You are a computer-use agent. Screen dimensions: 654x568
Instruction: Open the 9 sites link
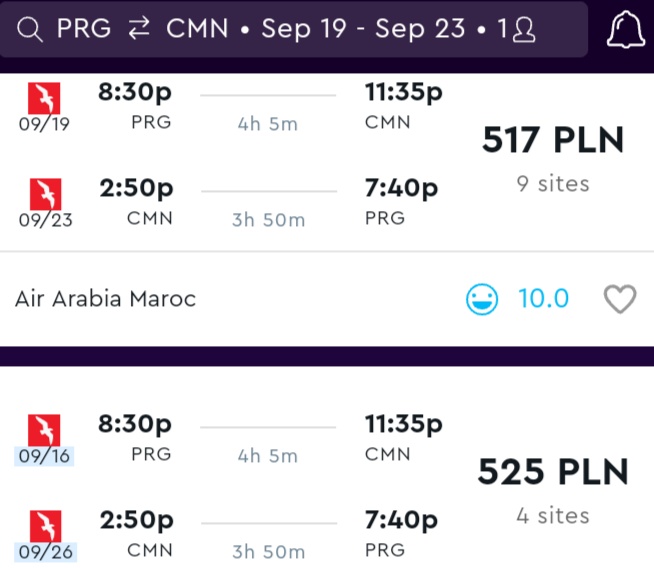(x=553, y=184)
